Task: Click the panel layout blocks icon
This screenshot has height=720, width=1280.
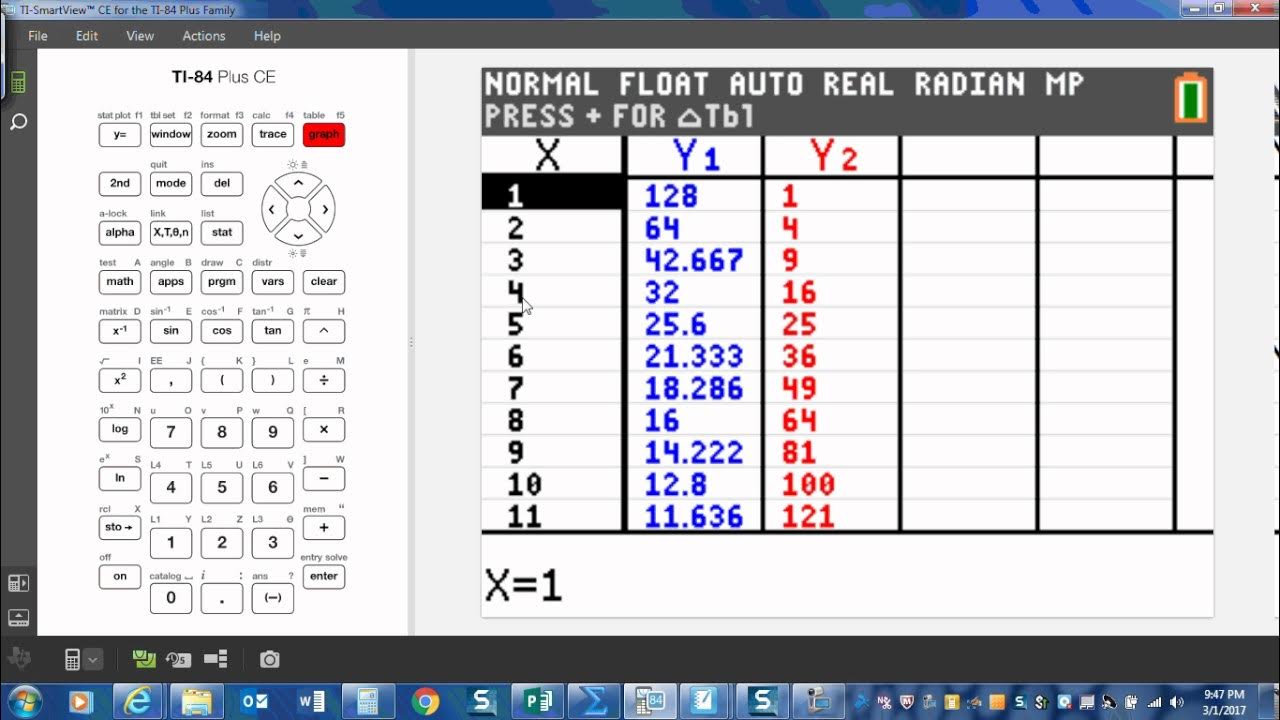Action: pyautogui.click(x=215, y=659)
